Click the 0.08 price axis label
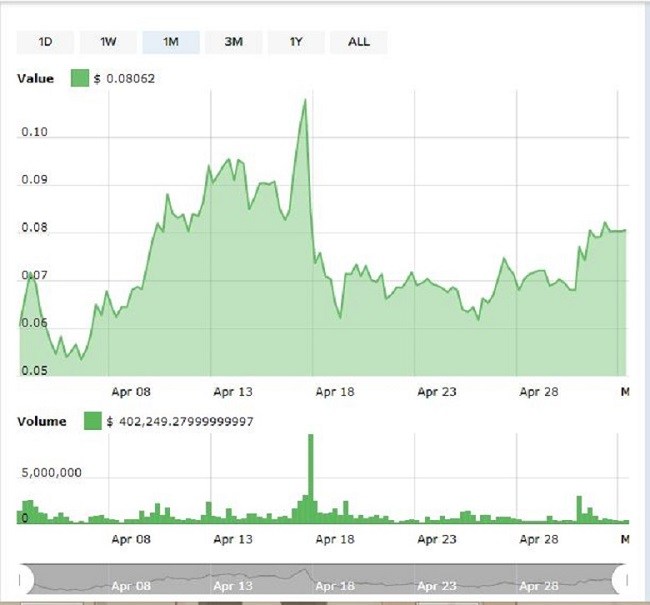The width and height of the screenshot is (650, 605). tap(34, 227)
